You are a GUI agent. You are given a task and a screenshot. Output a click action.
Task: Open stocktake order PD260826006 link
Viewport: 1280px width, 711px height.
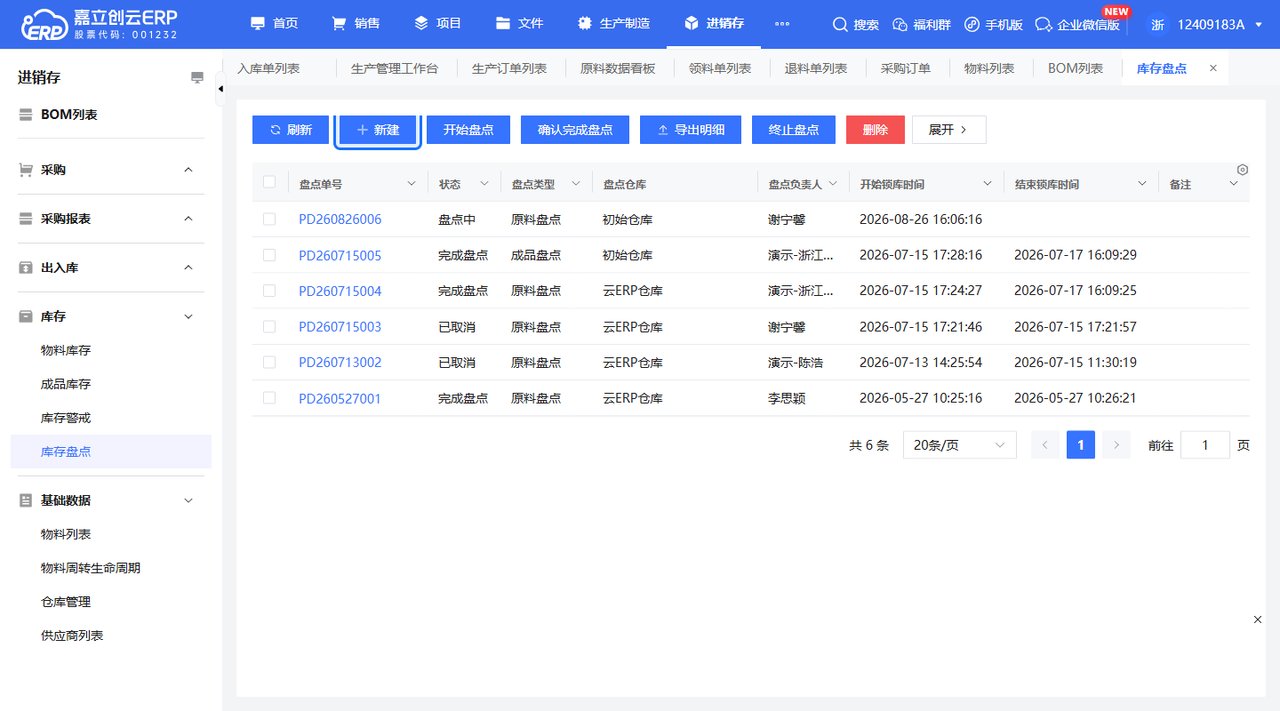pos(340,219)
